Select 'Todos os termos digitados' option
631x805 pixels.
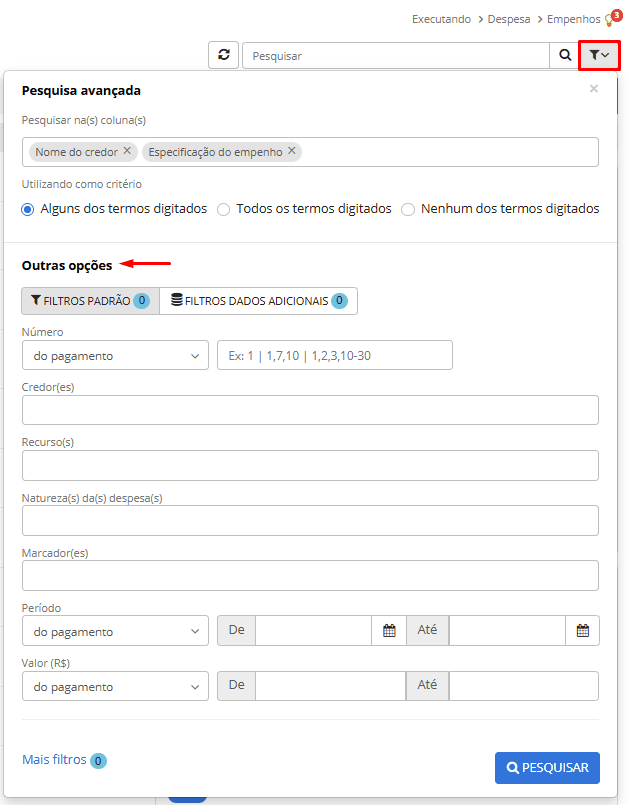[x=224, y=209]
